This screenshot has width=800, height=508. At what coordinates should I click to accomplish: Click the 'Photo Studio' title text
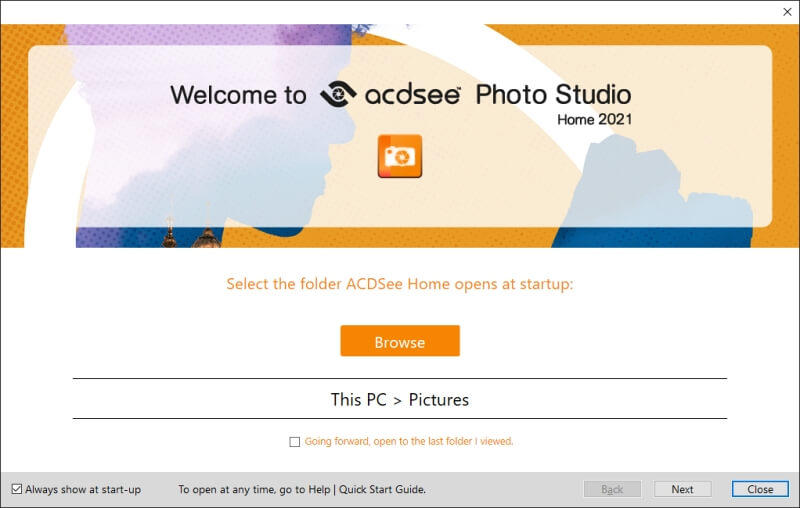554,95
